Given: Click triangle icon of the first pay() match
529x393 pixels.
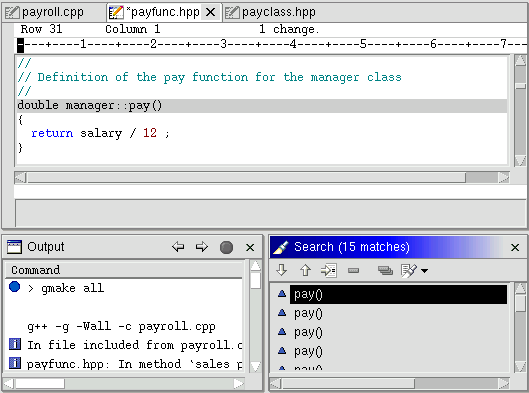Looking at the screenshot, I should [282, 294].
